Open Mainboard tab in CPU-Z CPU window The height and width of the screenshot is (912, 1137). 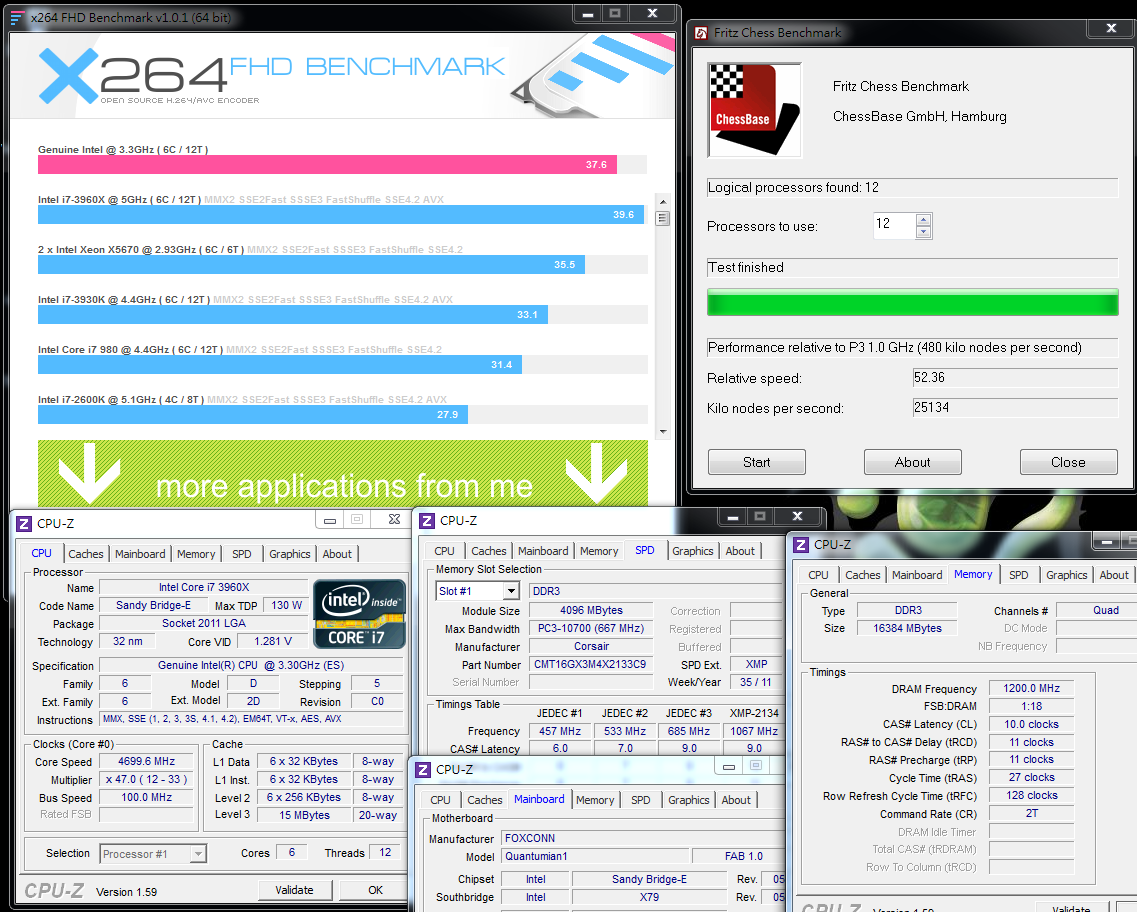(x=140, y=554)
